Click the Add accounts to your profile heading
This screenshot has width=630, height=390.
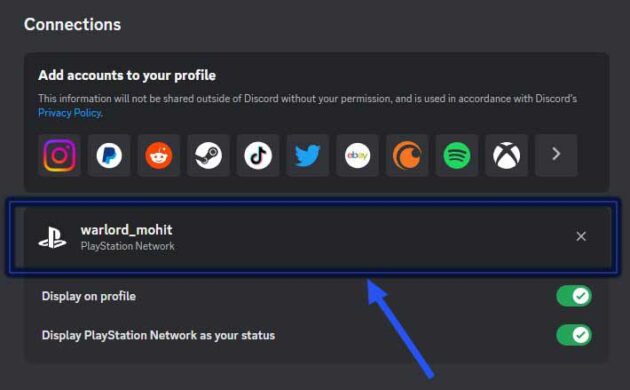[x=127, y=76]
